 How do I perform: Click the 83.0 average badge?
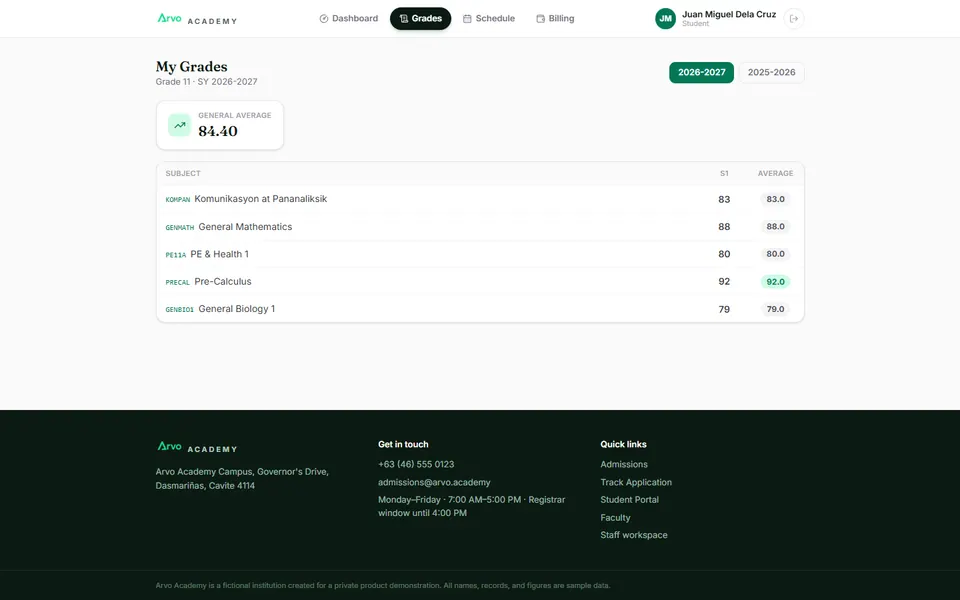click(x=775, y=199)
